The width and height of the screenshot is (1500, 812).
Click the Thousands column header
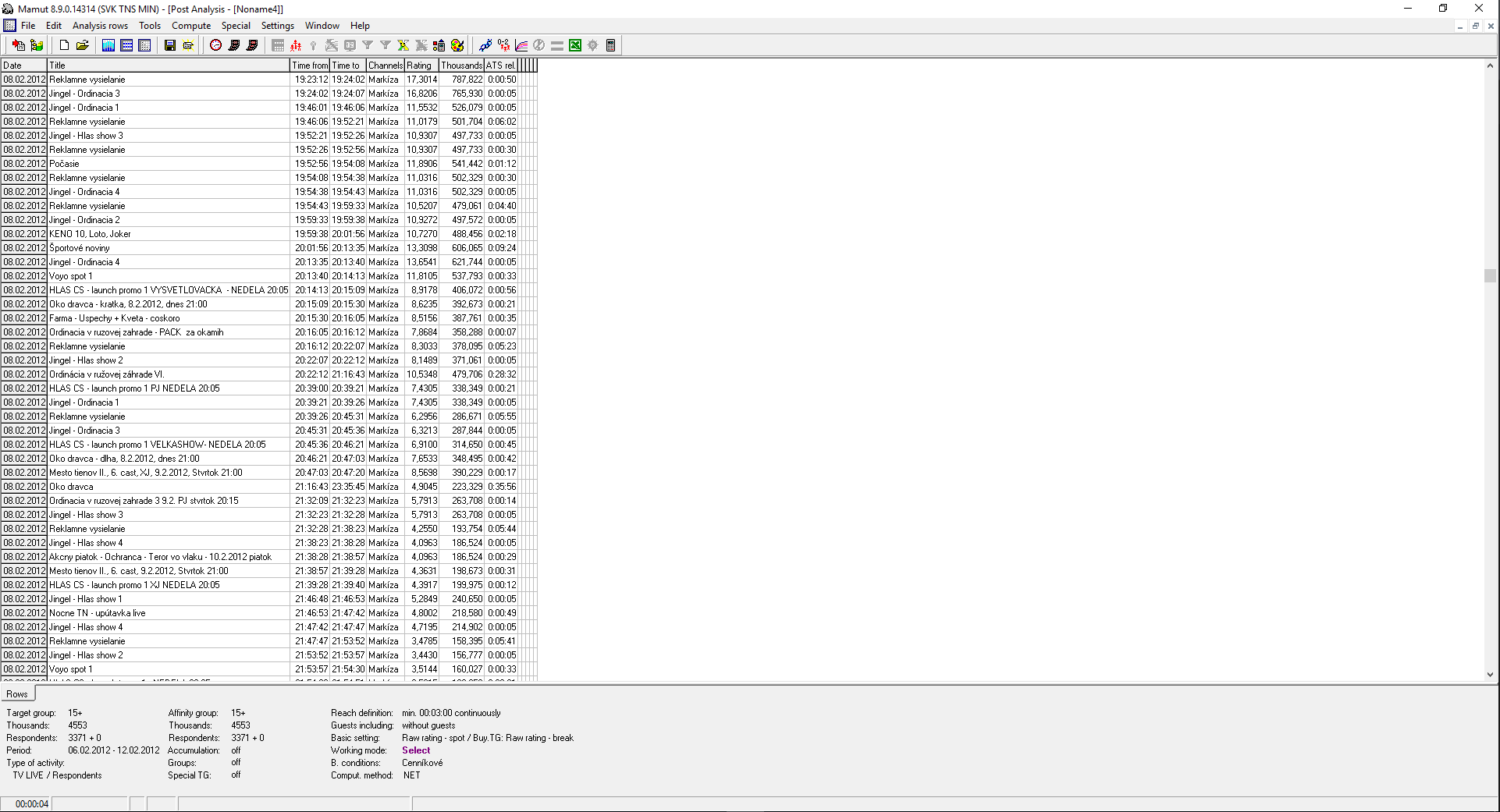[x=462, y=66]
